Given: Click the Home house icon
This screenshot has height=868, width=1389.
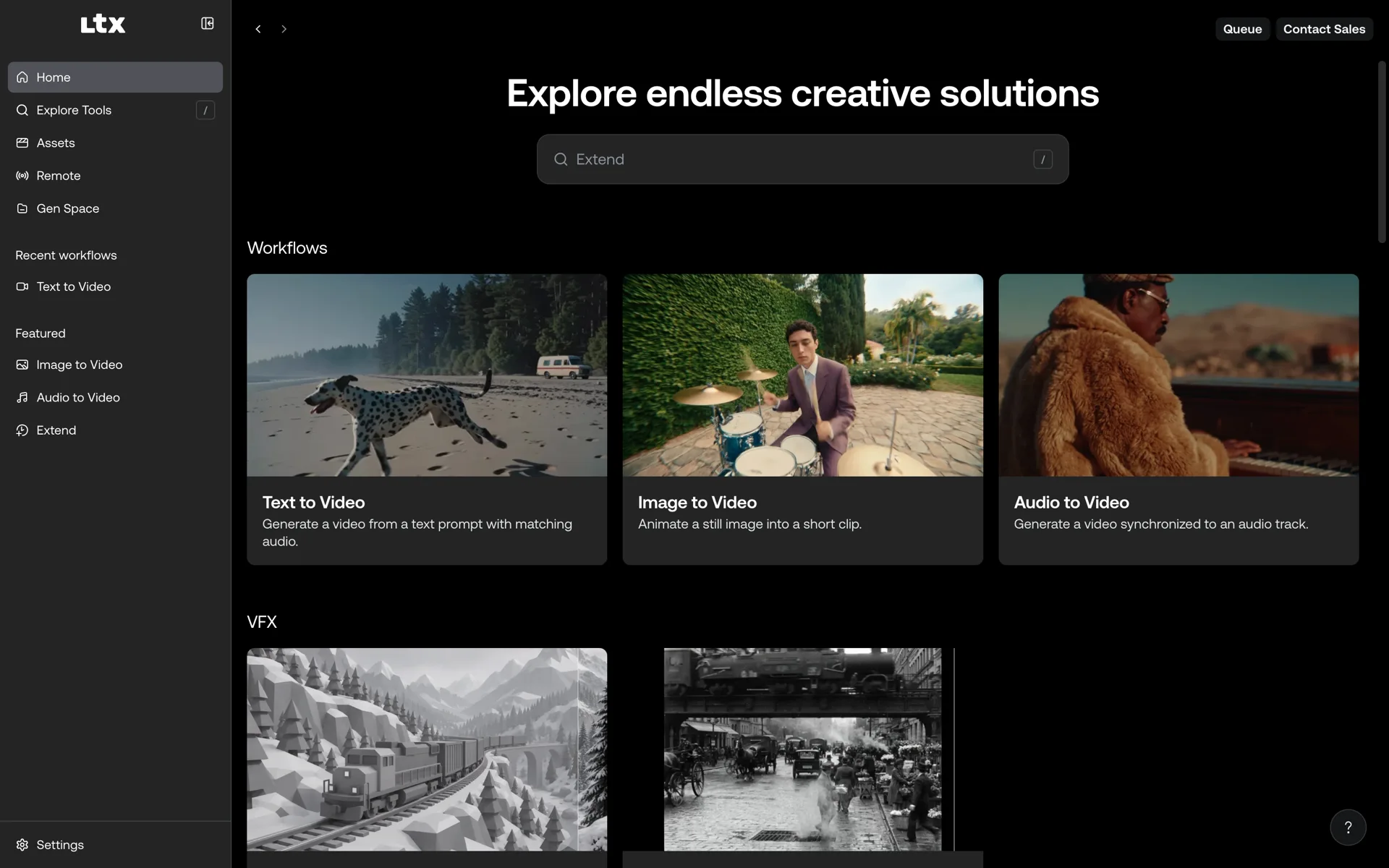Looking at the screenshot, I should click(22, 77).
